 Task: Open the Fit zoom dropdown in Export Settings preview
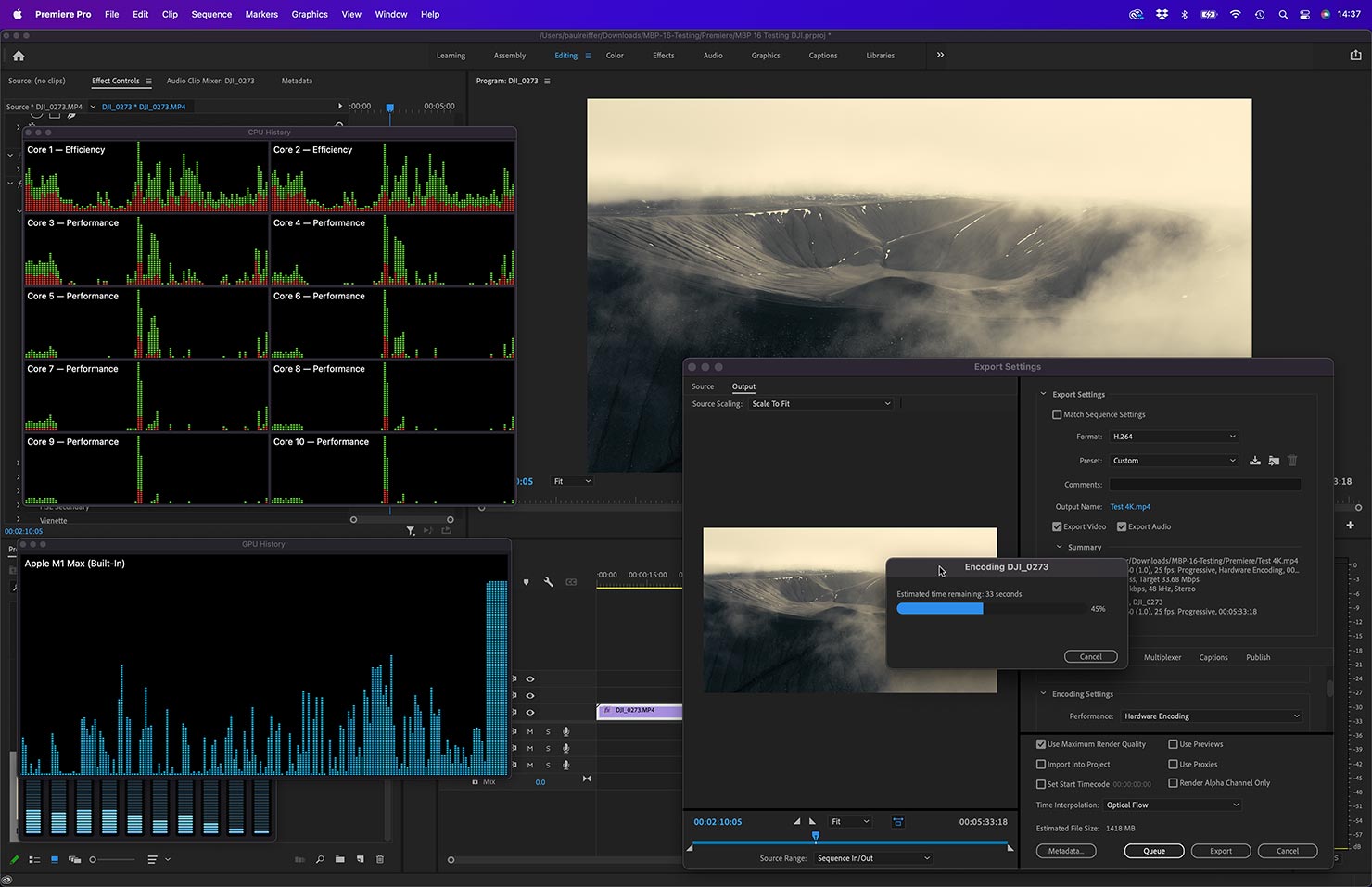tap(850, 822)
